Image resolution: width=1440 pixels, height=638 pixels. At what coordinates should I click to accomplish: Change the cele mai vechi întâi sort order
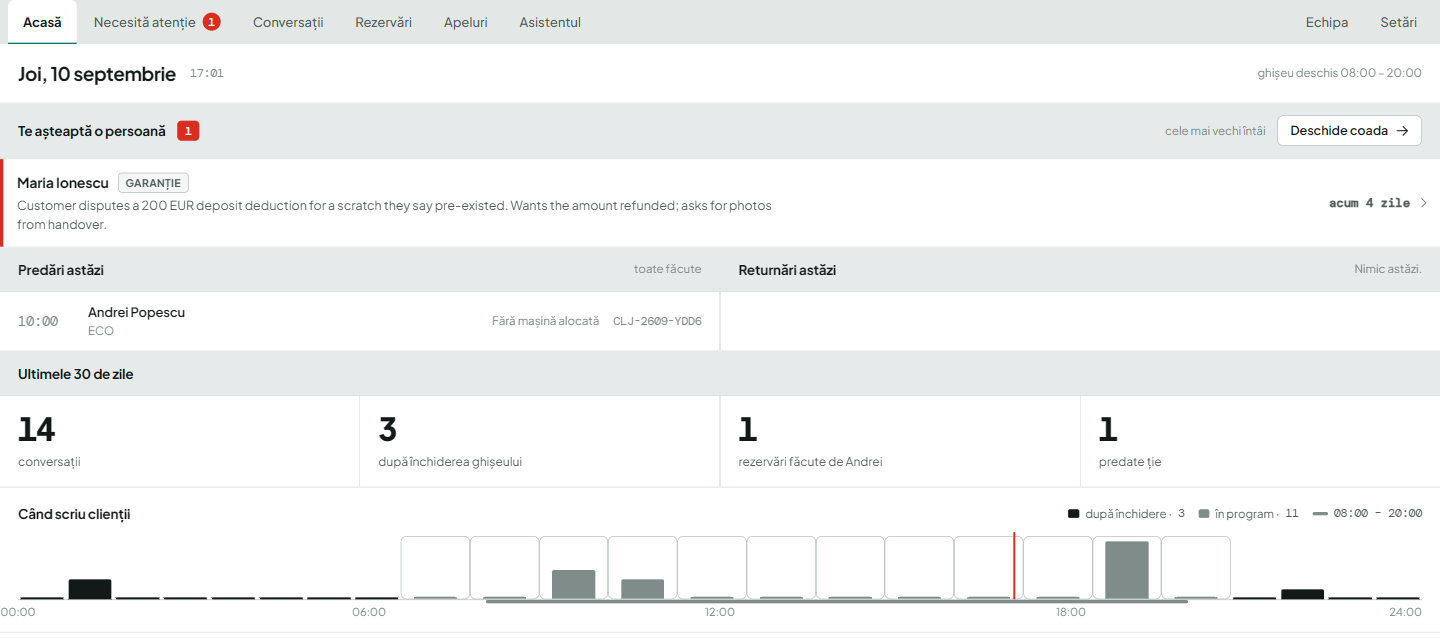[x=1215, y=131]
